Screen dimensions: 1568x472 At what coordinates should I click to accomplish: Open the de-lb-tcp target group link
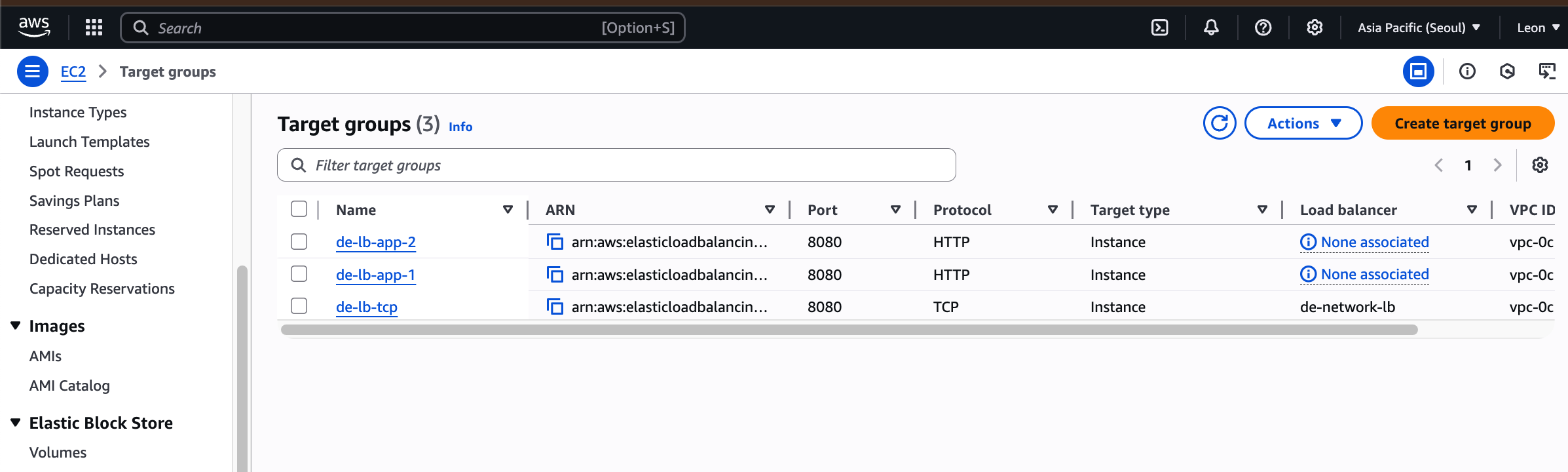366,307
